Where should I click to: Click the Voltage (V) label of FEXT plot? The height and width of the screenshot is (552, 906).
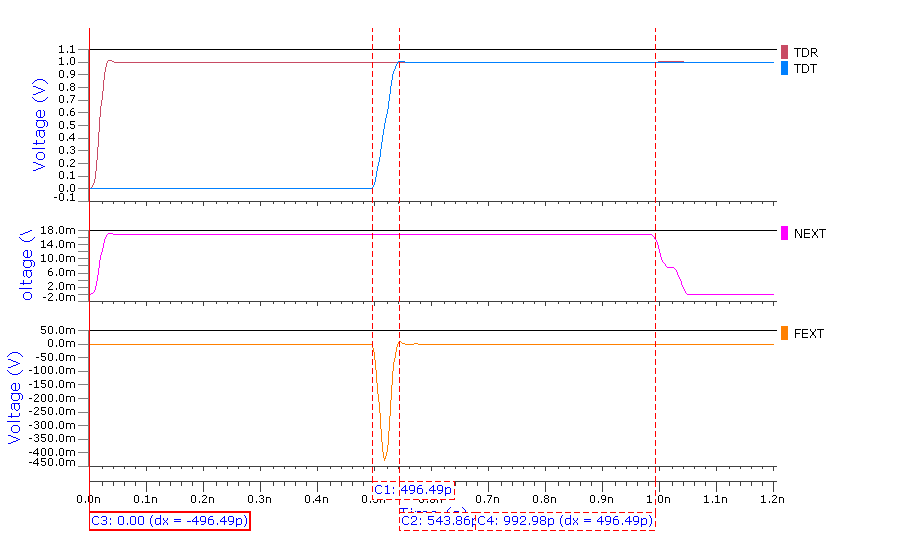pos(14,398)
